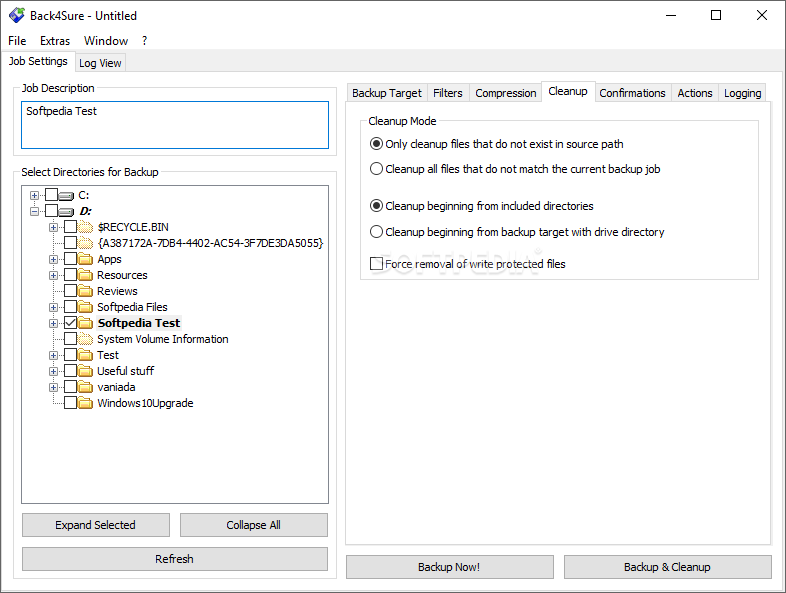Open the Logging tab
This screenshot has height=593, width=786.
[742, 93]
